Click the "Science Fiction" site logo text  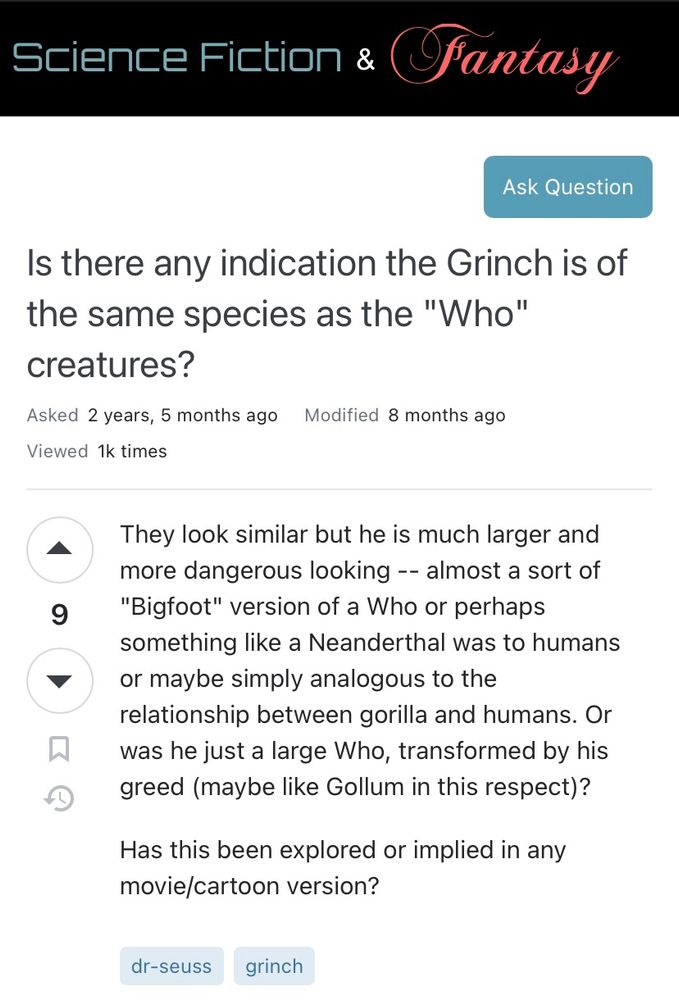(177, 58)
